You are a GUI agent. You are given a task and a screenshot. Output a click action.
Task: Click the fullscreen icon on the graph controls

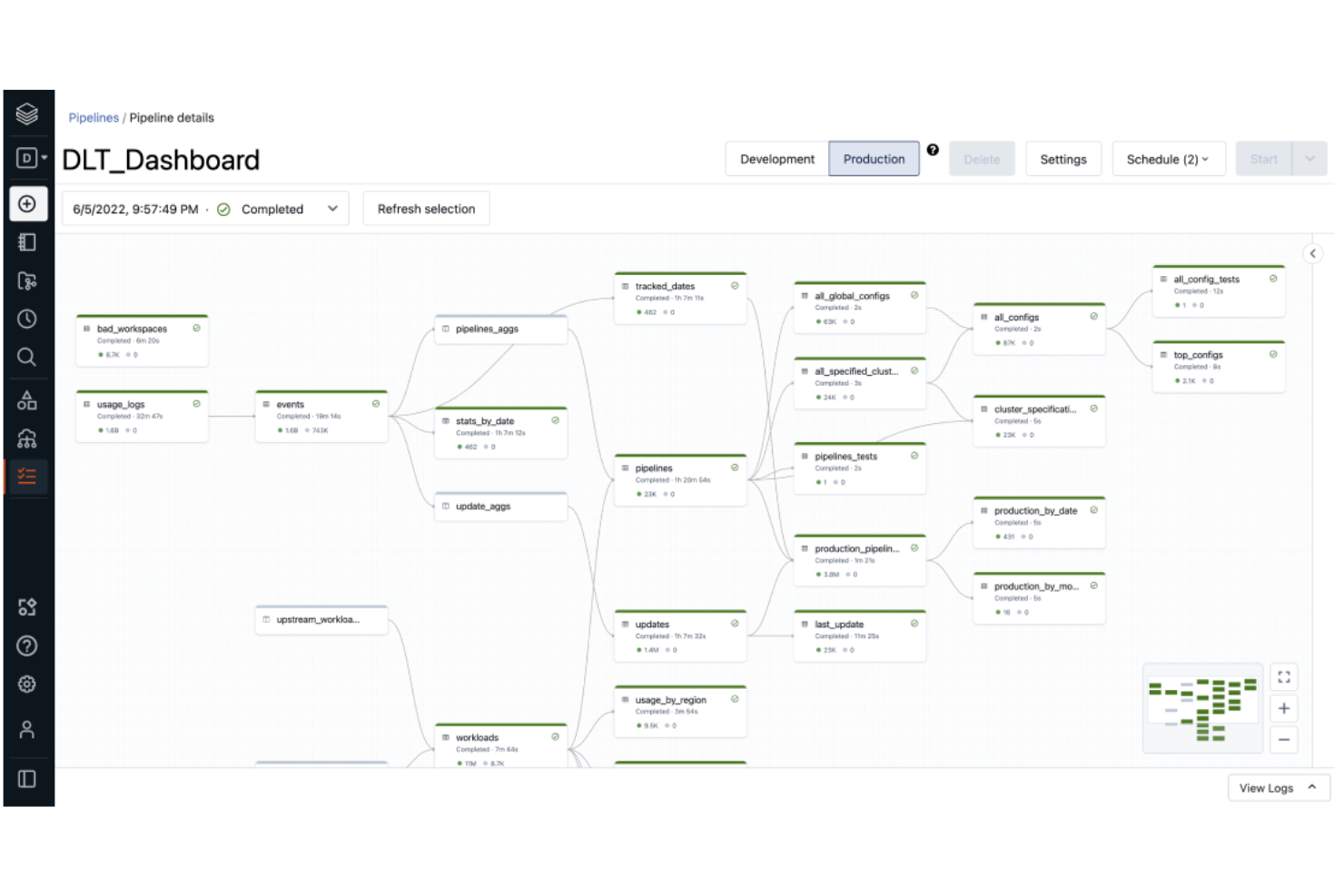(1283, 676)
